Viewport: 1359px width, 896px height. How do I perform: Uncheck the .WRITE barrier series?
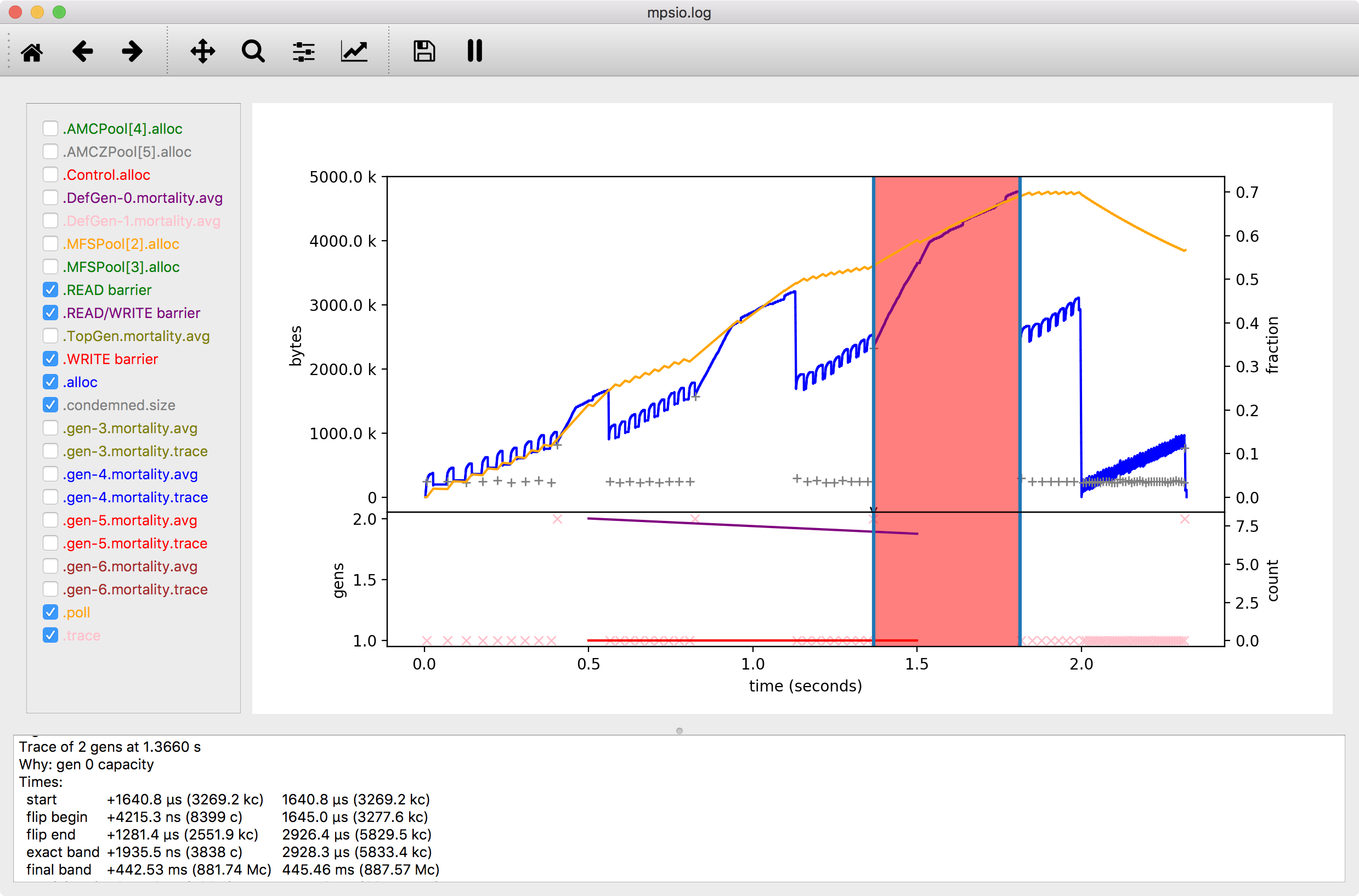pos(50,359)
